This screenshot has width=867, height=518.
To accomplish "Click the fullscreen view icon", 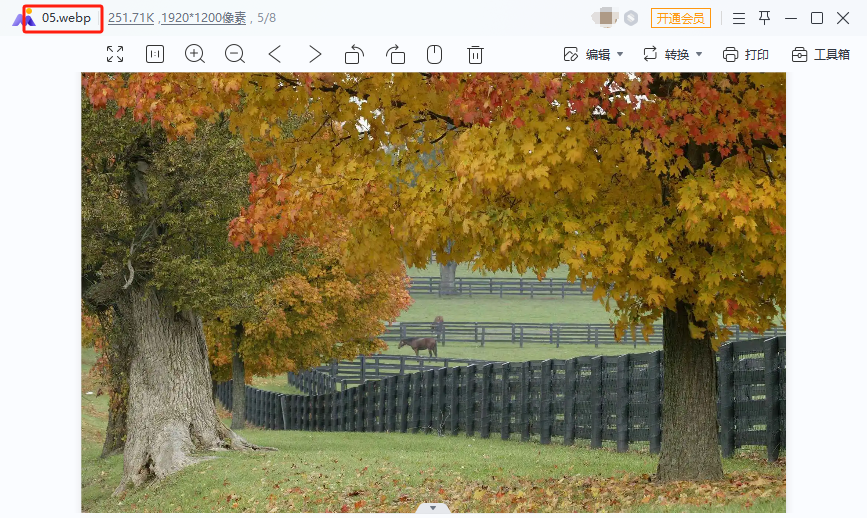I will [115, 54].
